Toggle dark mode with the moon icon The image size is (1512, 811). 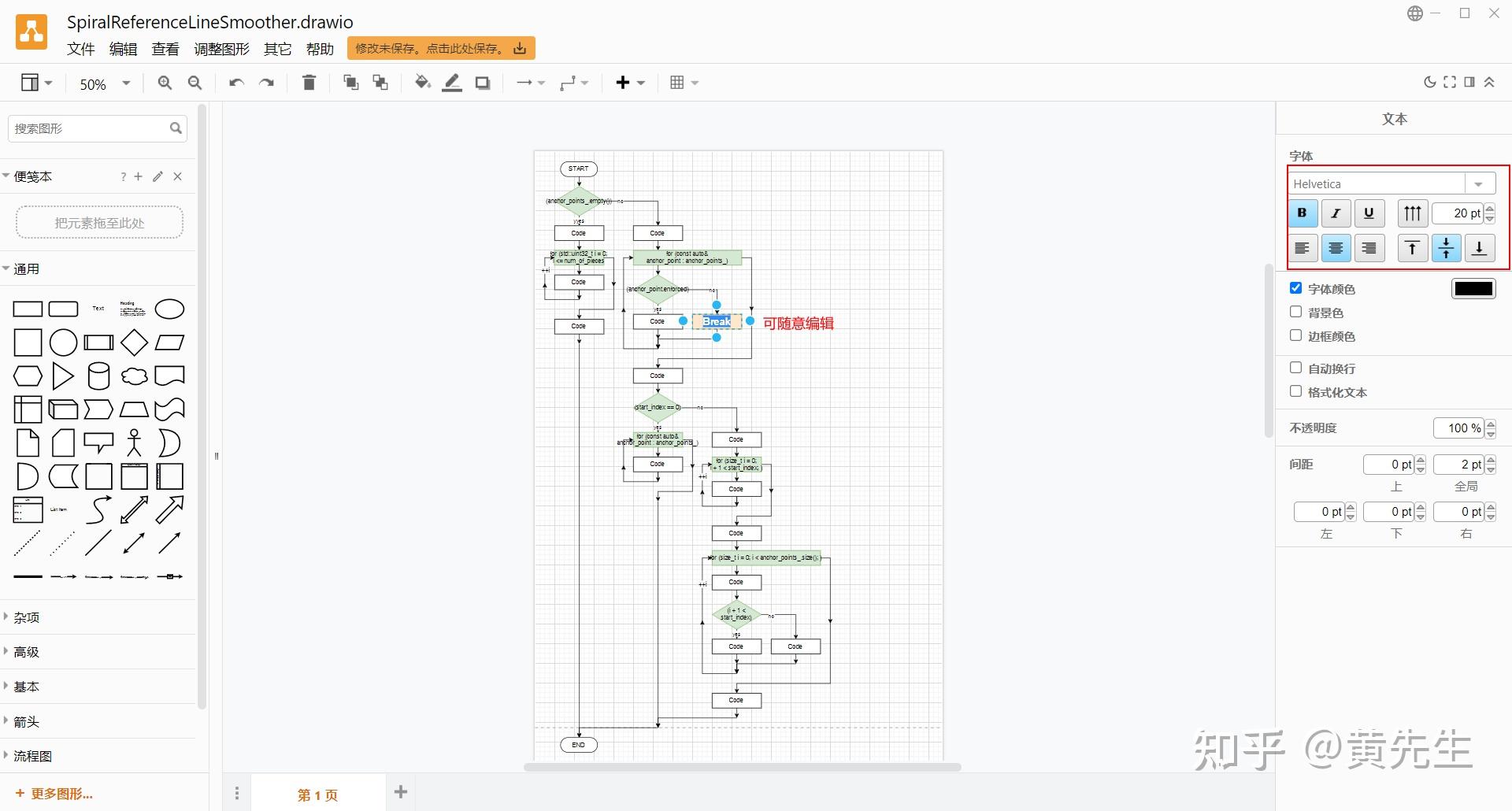(x=1430, y=83)
